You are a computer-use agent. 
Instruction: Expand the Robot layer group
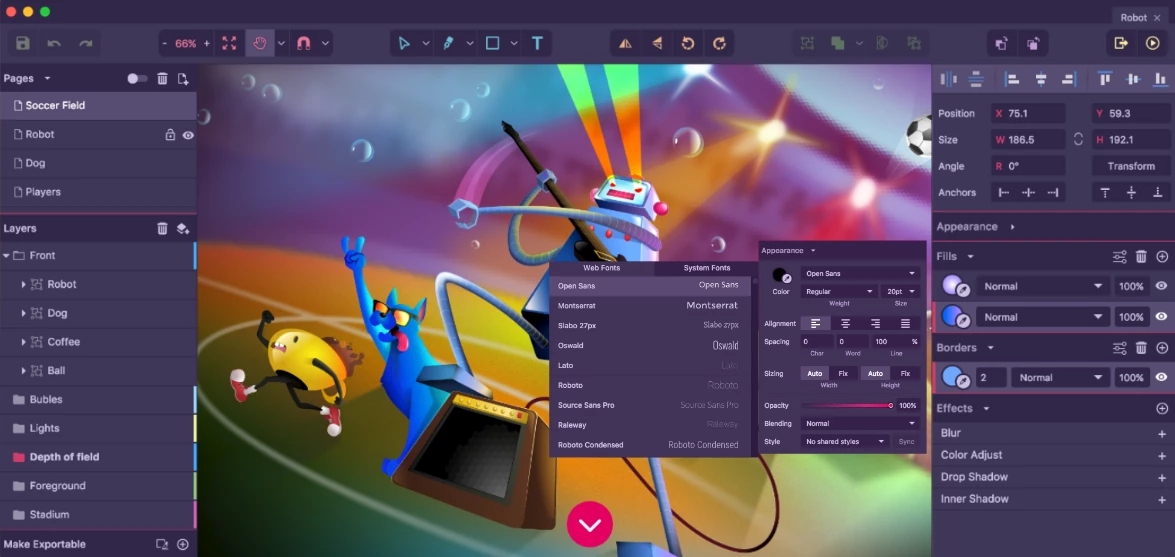pos(24,284)
